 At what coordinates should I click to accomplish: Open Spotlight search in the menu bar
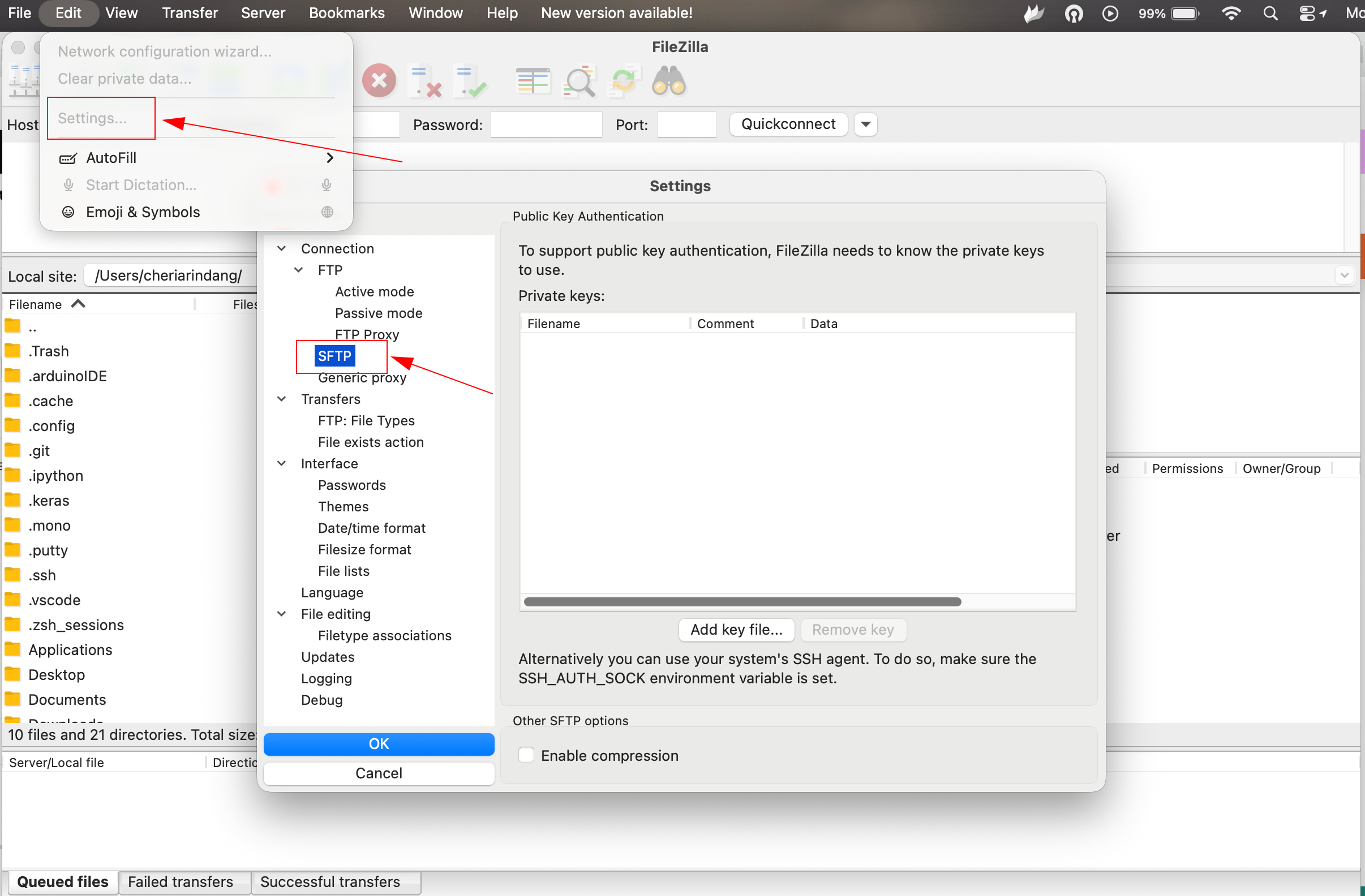(1270, 13)
